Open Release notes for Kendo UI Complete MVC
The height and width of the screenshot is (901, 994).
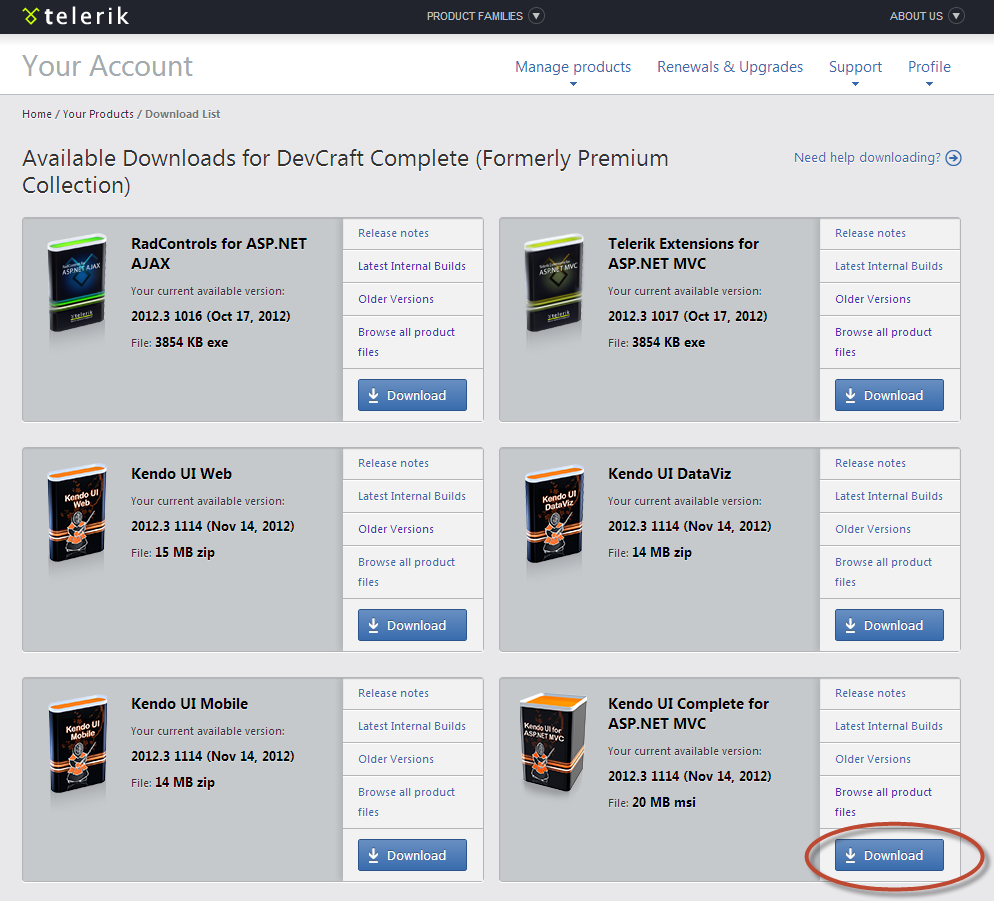[870, 694]
